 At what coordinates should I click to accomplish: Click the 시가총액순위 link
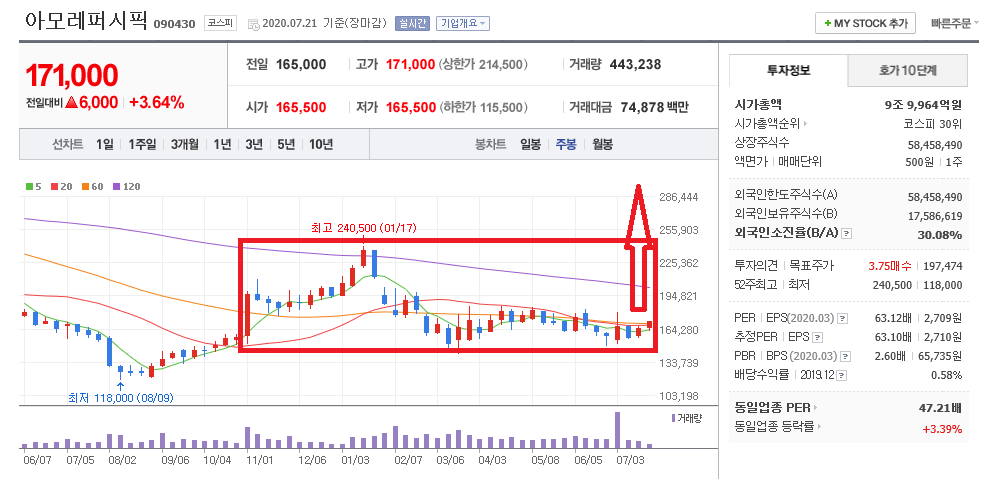767,124
